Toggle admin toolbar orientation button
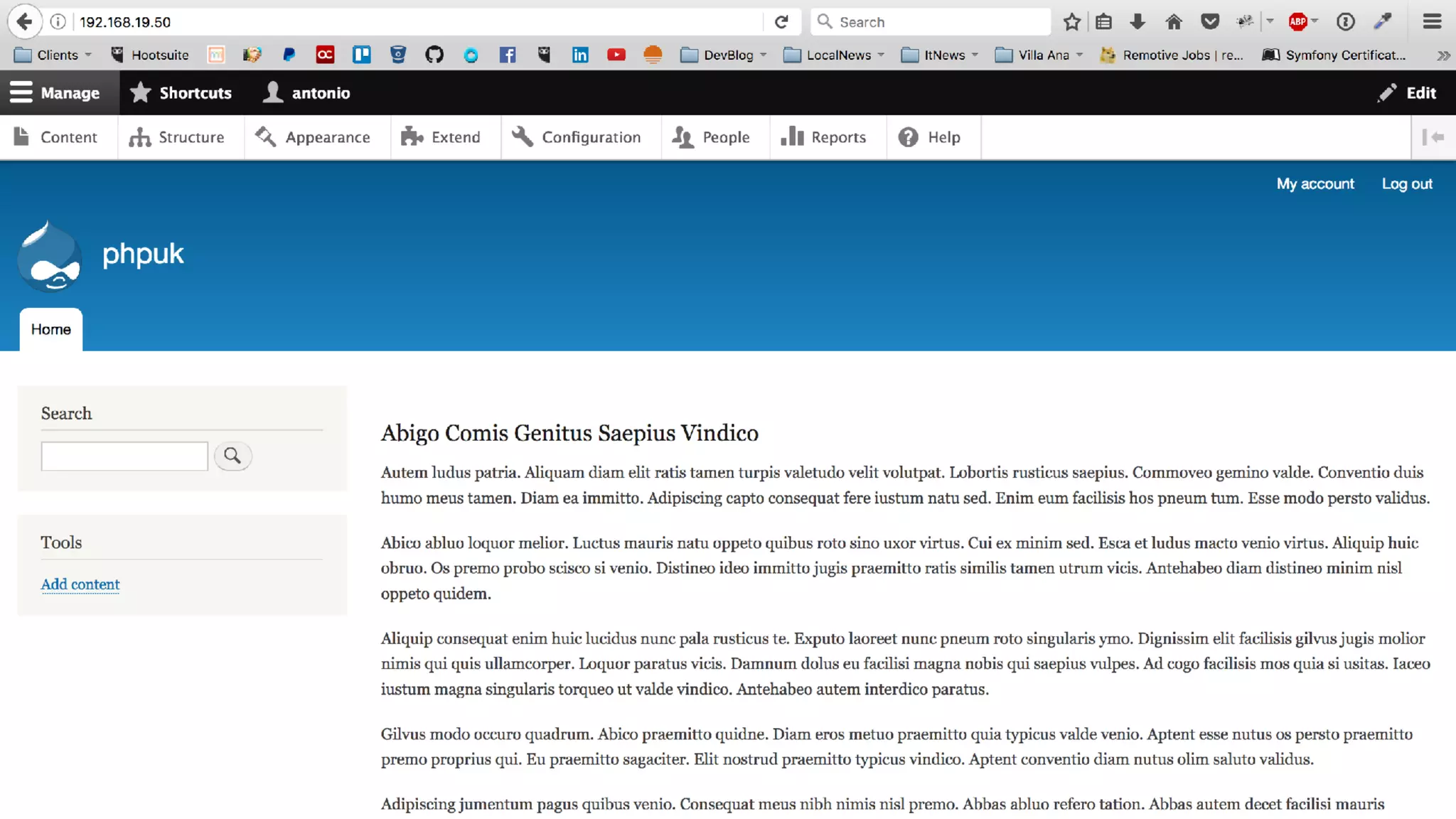This screenshot has width=1456, height=819. pos(1433,137)
